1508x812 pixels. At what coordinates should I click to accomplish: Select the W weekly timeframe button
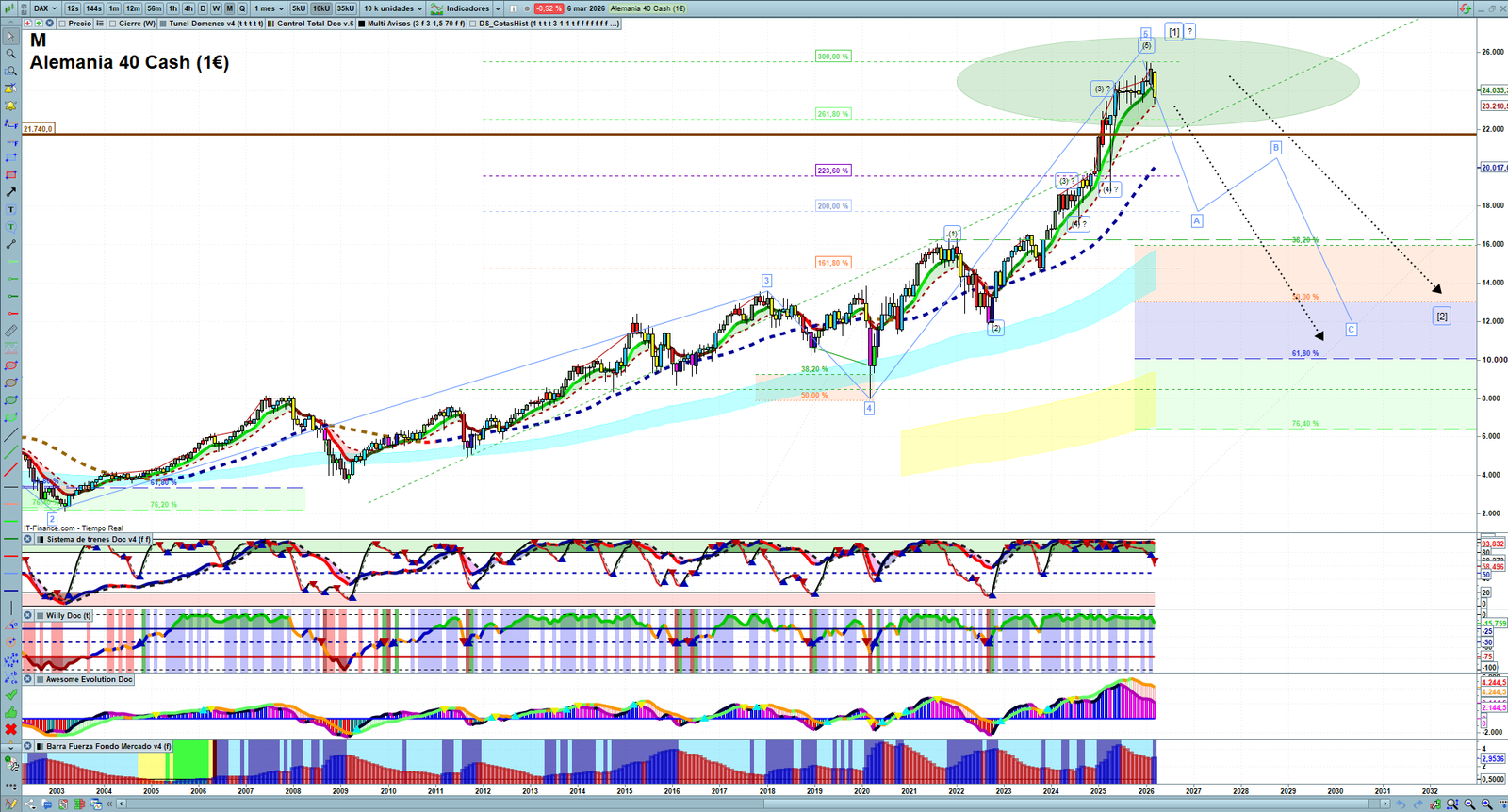point(216,8)
